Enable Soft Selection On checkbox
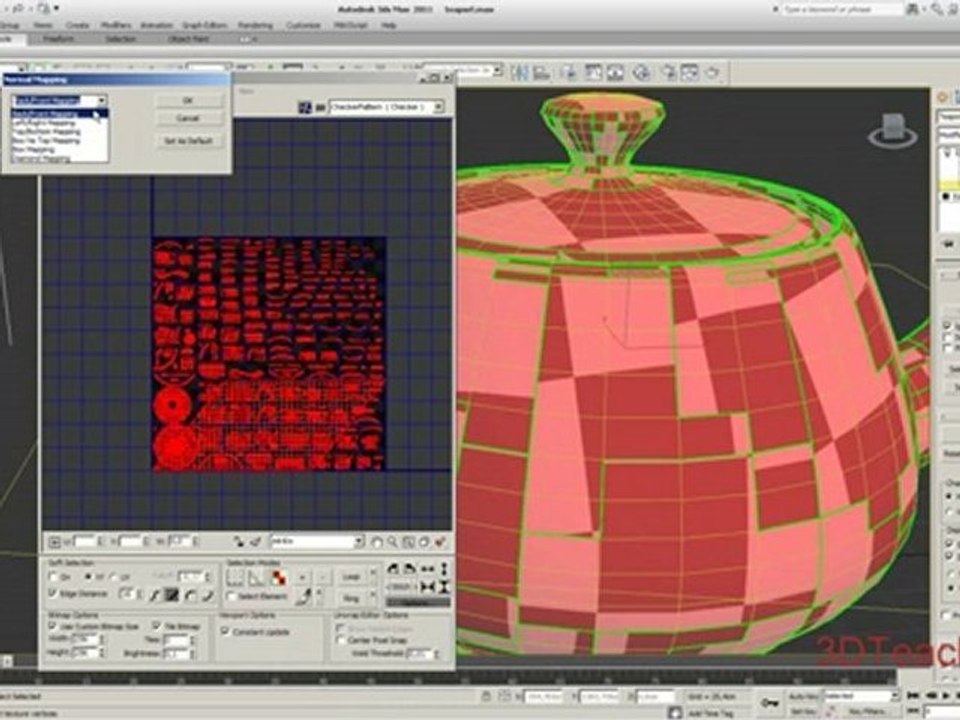Image resolution: width=960 pixels, height=720 pixels. pyautogui.click(x=53, y=577)
